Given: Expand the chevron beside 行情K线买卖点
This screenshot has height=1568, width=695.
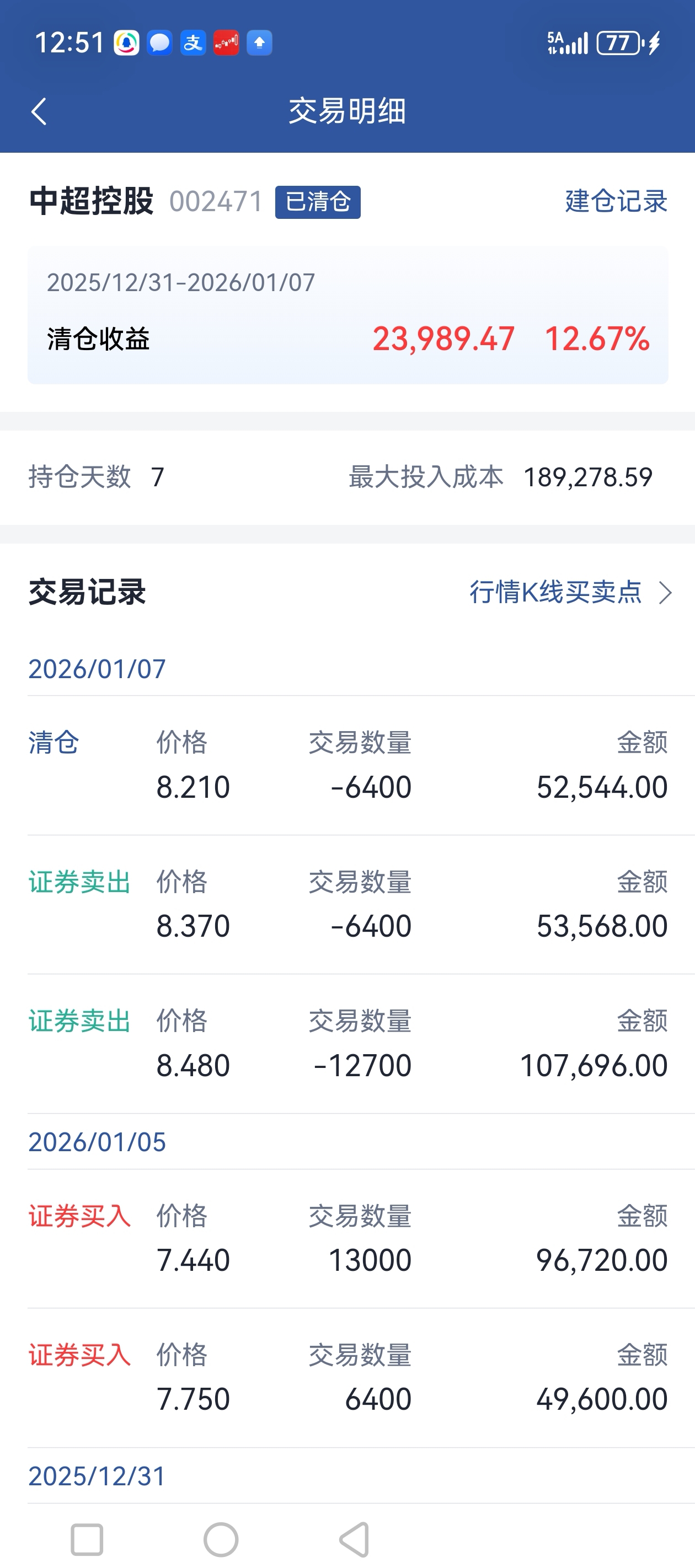Looking at the screenshot, I should tap(665, 592).
